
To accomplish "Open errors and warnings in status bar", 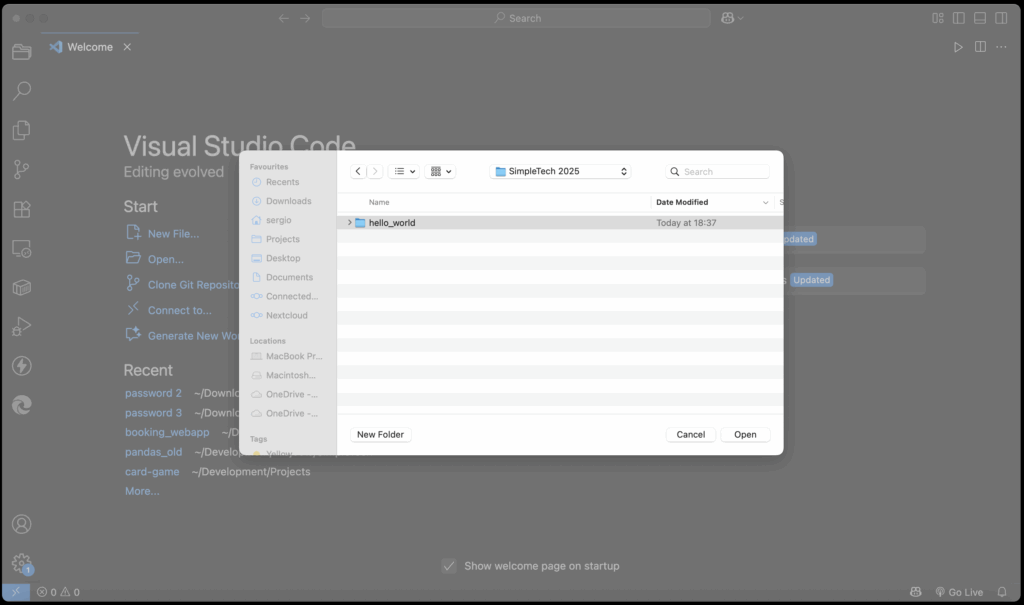I will click(58, 592).
